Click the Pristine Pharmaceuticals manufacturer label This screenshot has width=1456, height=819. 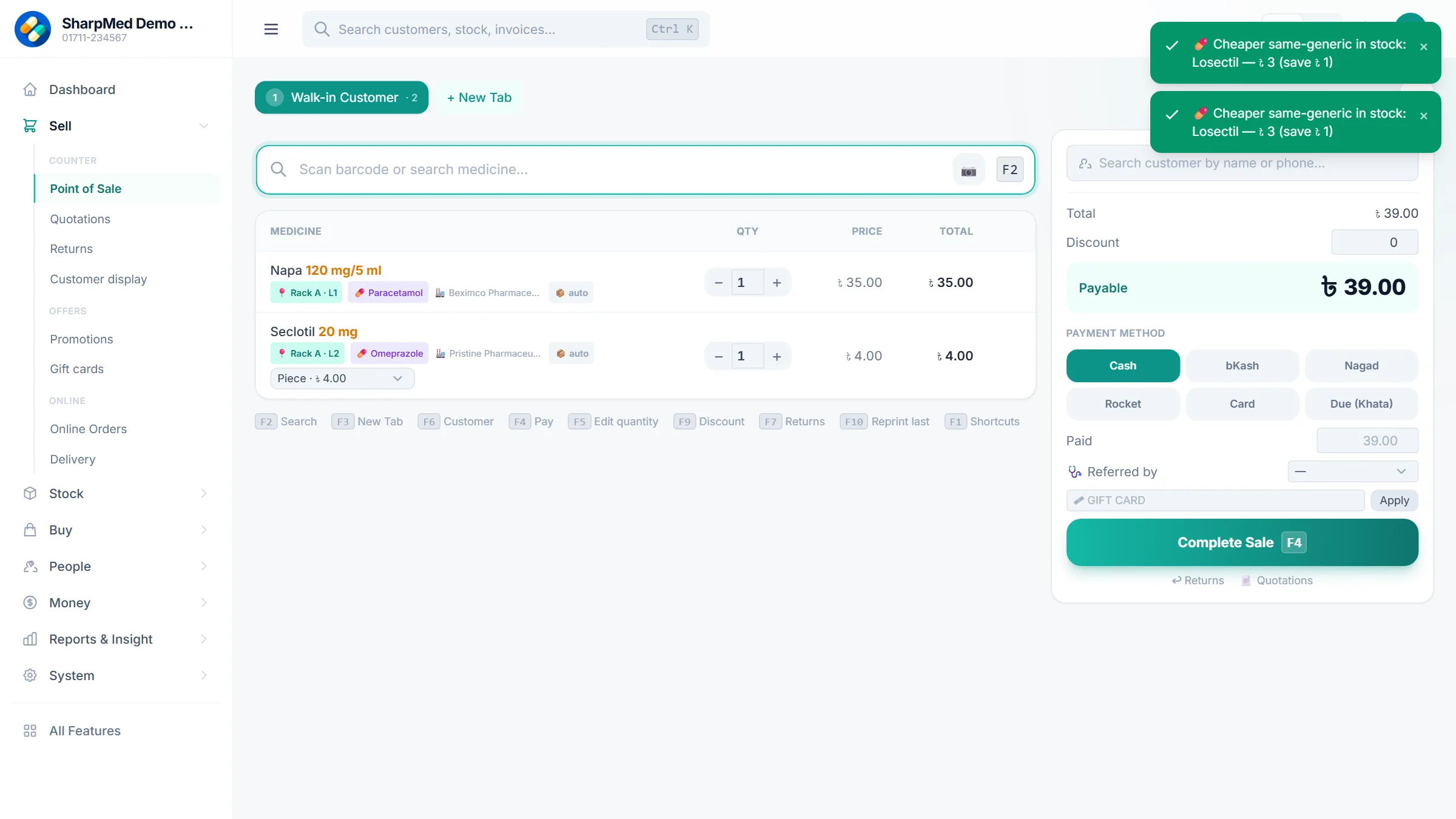(x=488, y=353)
